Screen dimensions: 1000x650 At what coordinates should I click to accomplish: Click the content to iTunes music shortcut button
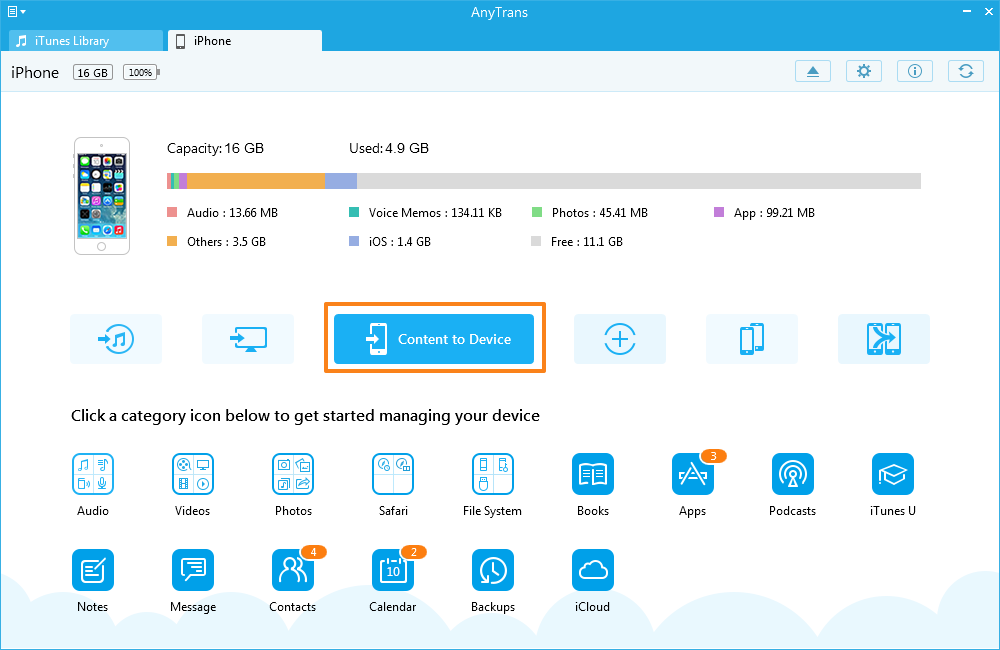click(116, 339)
